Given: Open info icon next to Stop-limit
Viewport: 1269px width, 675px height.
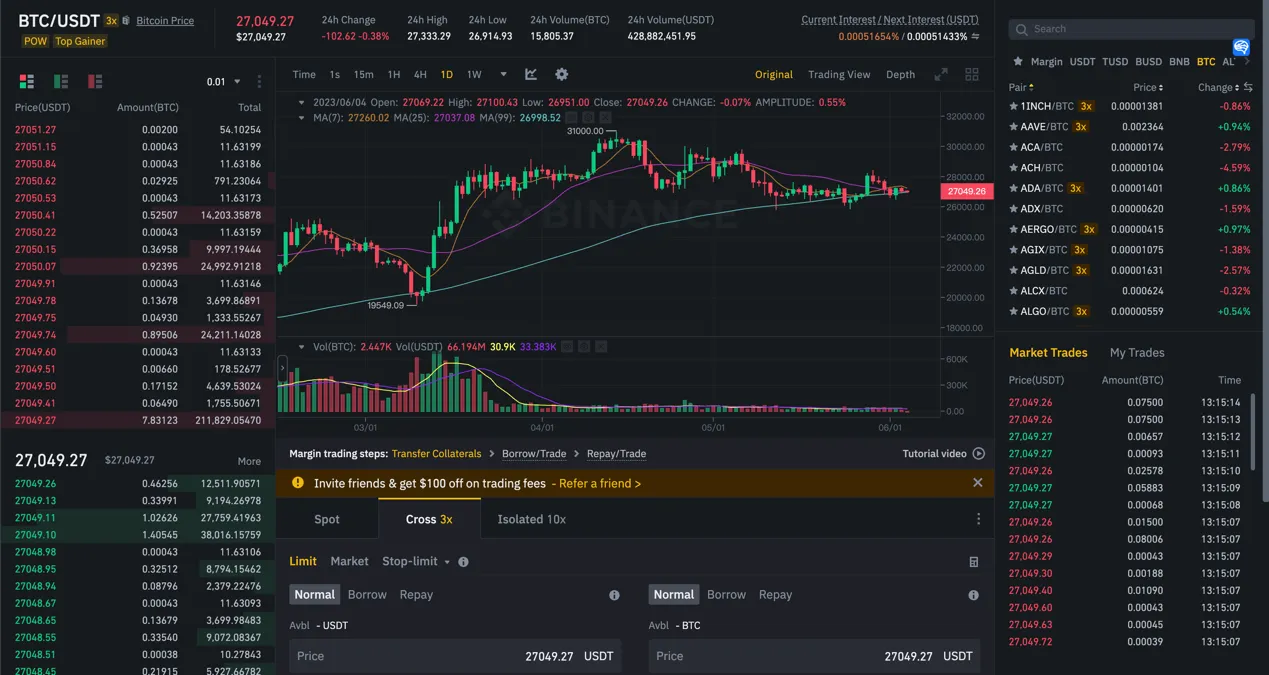Looking at the screenshot, I should [463, 562].
